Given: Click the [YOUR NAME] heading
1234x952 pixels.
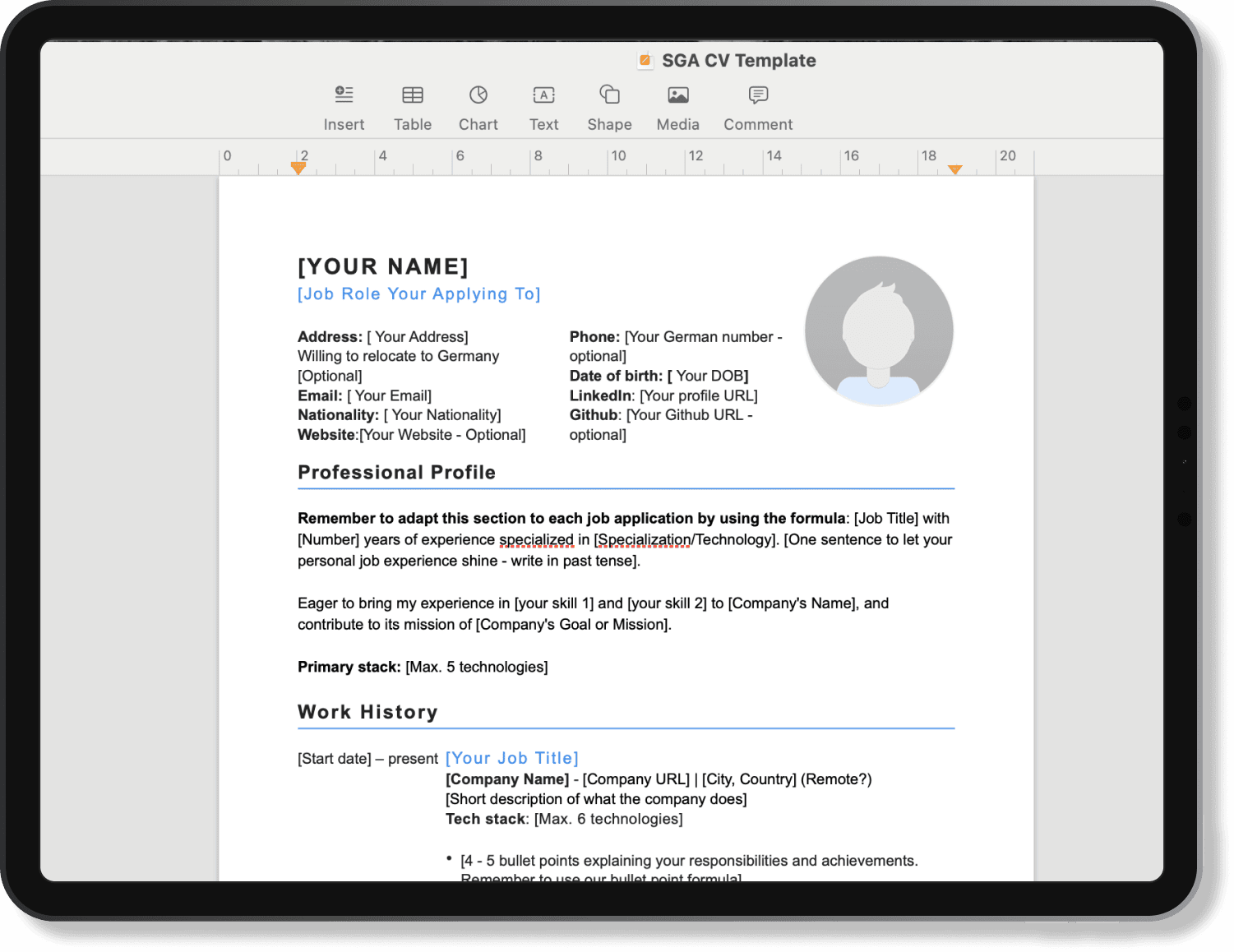Looking at the screenshot, I should 383,266.
